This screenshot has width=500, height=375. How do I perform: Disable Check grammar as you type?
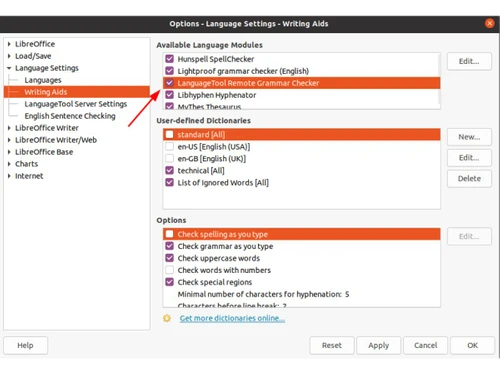[x=169, y=246]
